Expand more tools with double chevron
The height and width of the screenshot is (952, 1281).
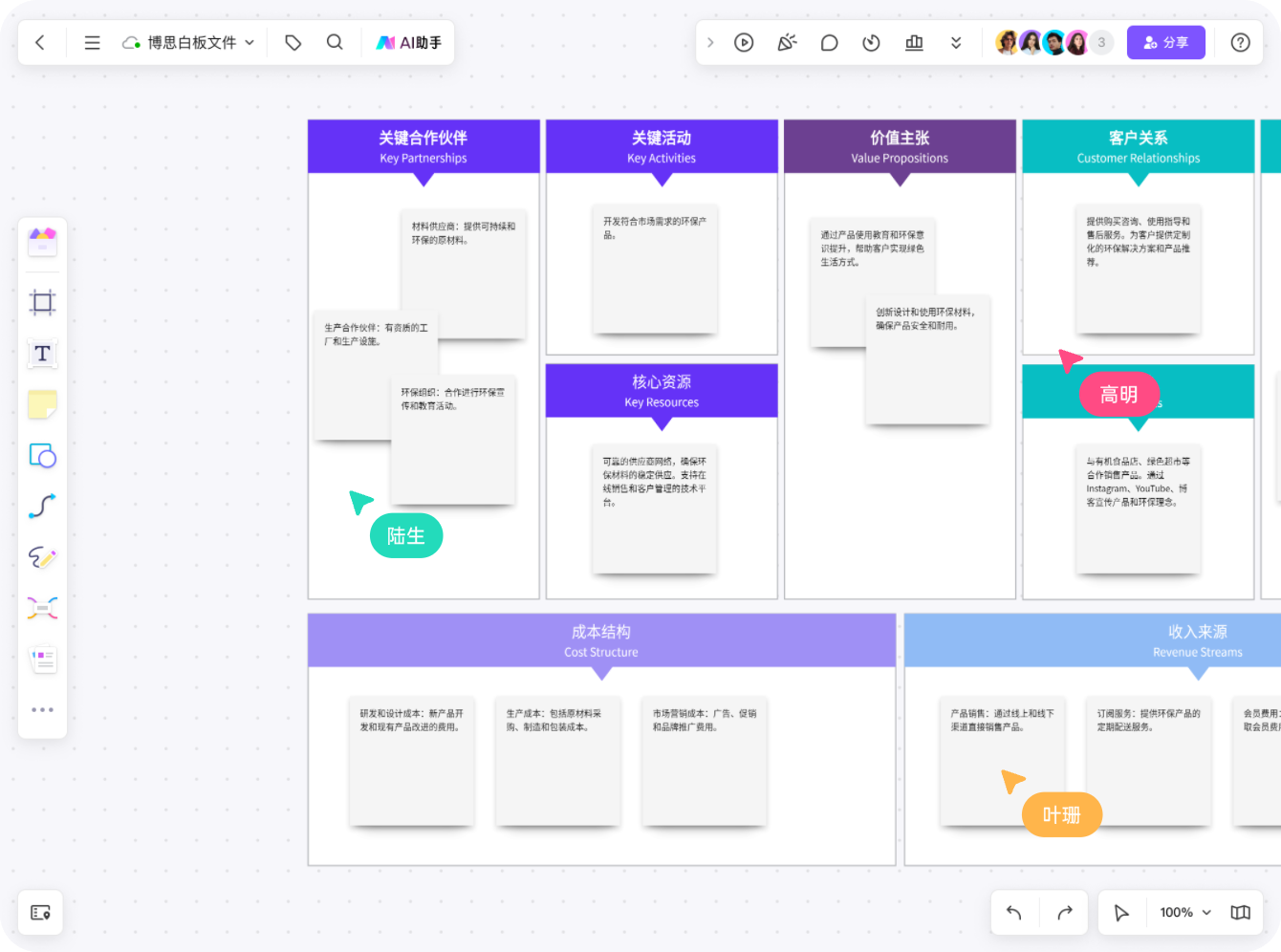coord(956,42)
